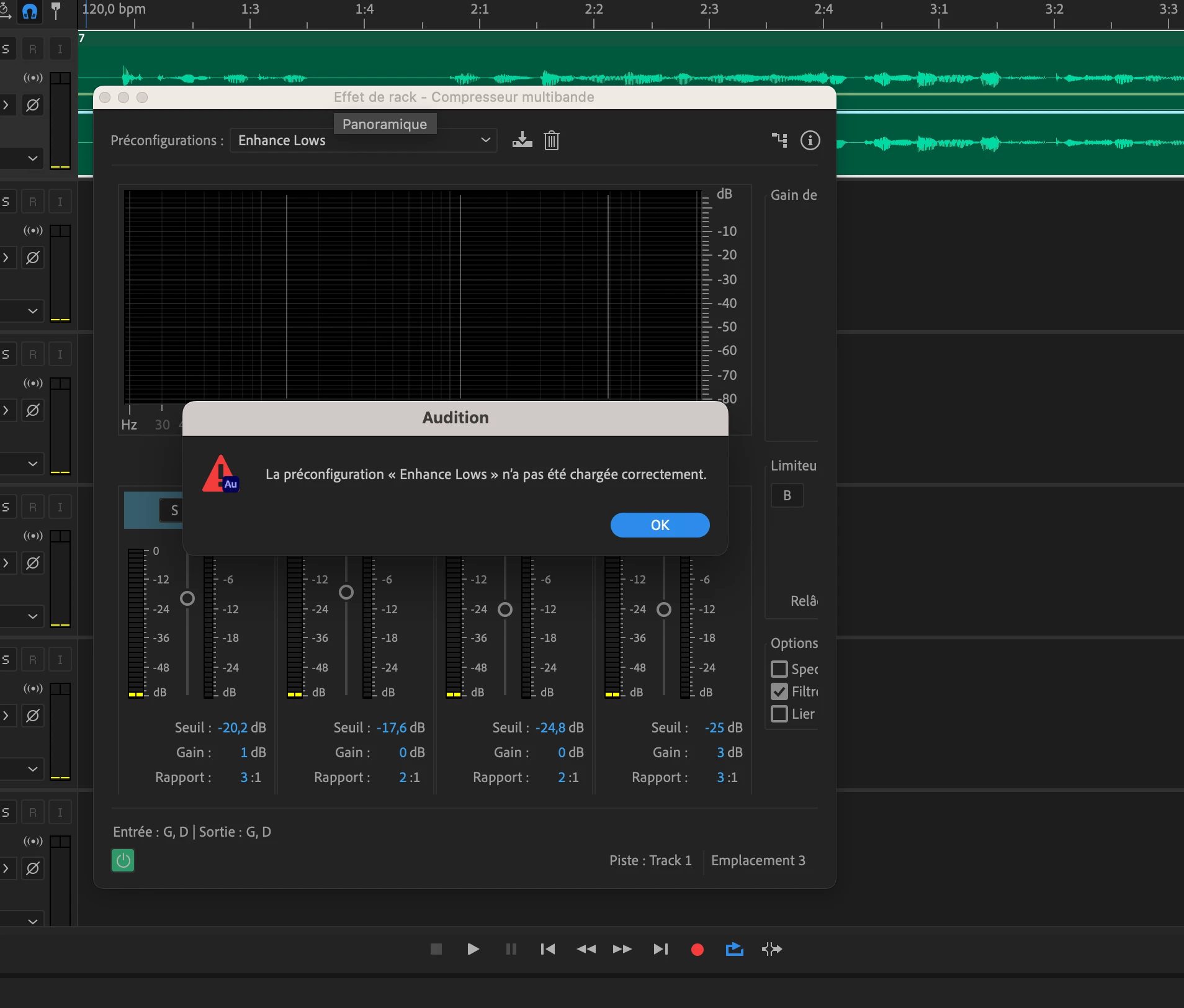The image size is (1184, 1008).
Task: Toggle input monitoring I on the third track
Action: click(60, 354)
